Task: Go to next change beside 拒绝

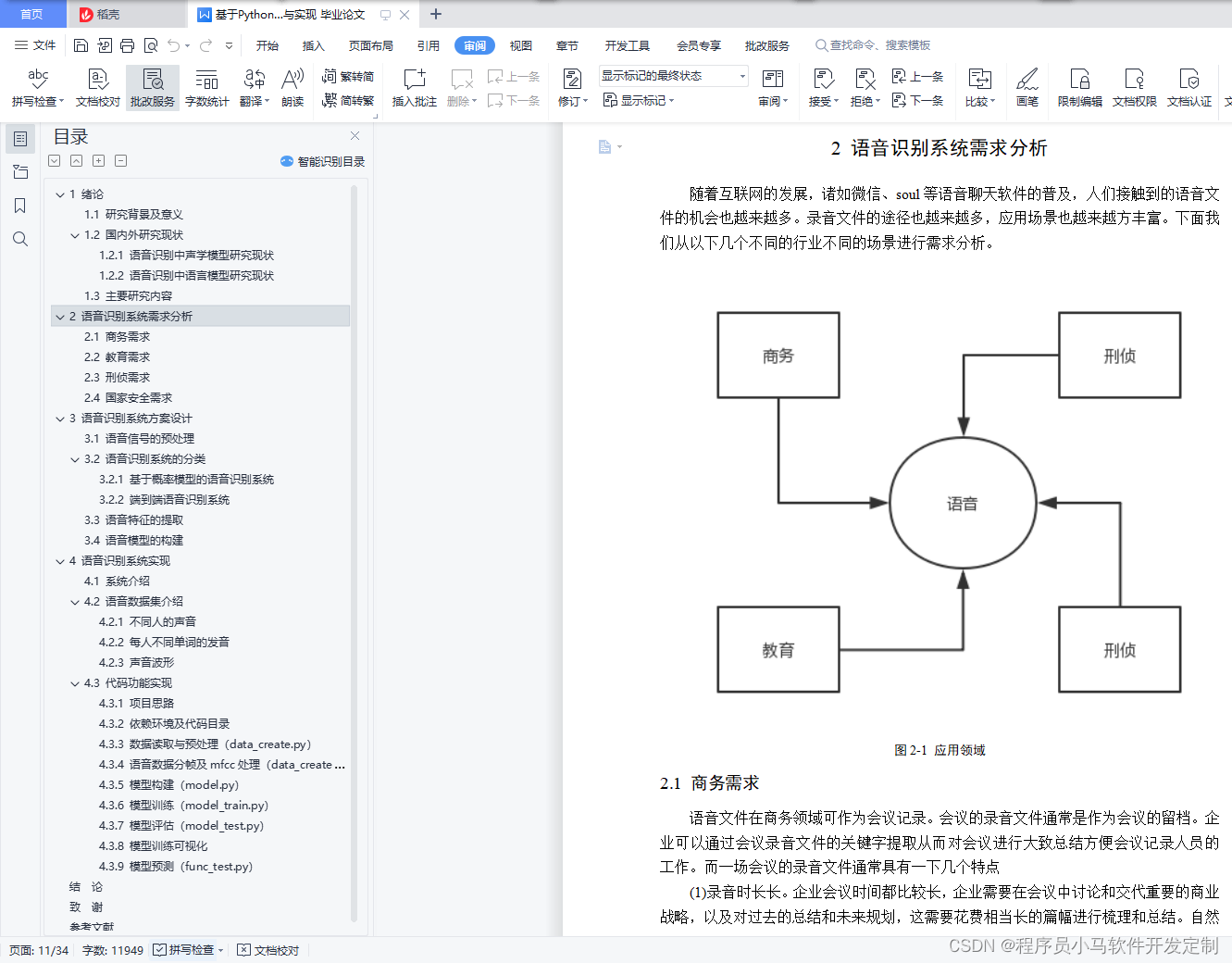Action: click(918, 100)
